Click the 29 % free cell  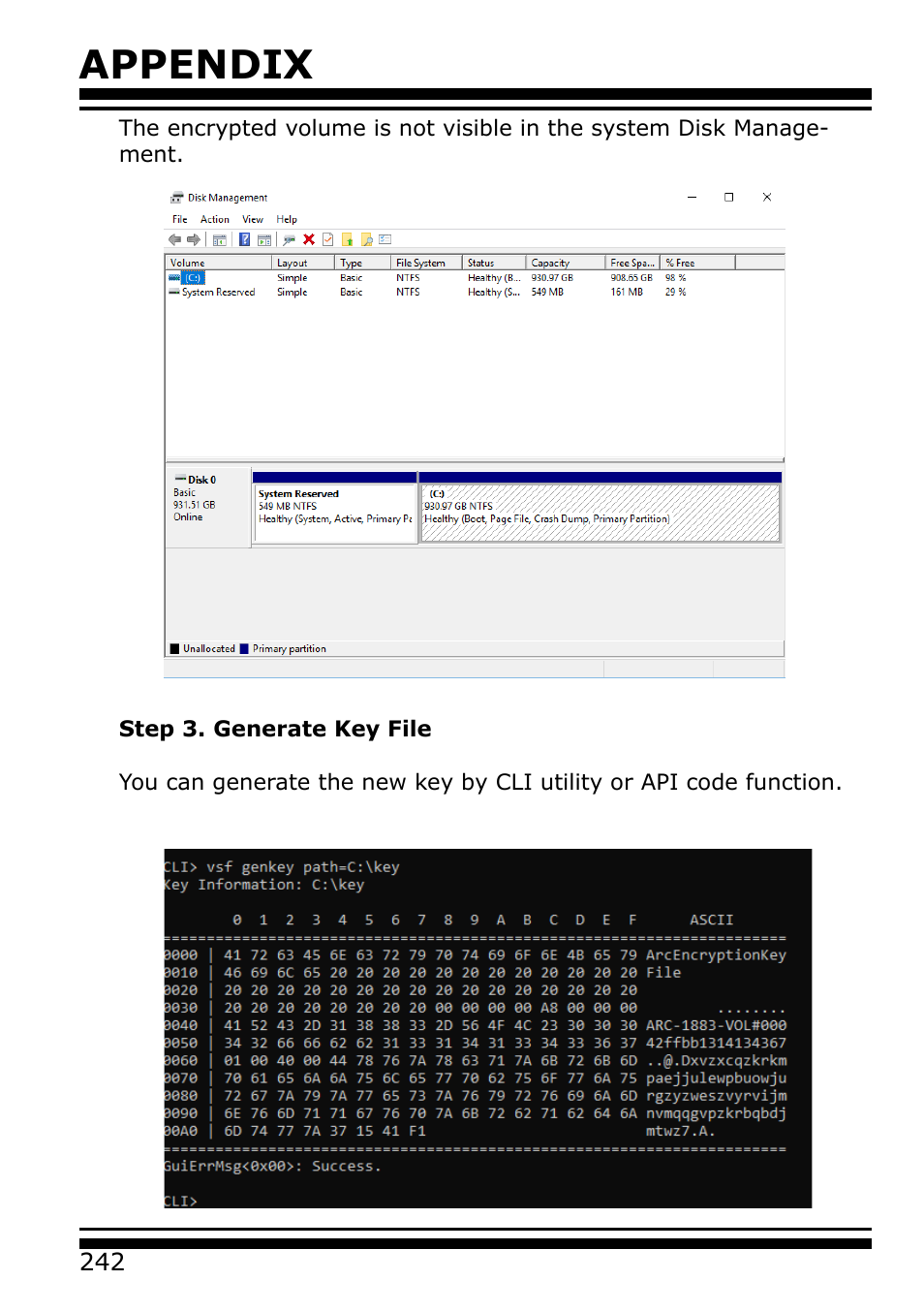[x=675, y=292]
